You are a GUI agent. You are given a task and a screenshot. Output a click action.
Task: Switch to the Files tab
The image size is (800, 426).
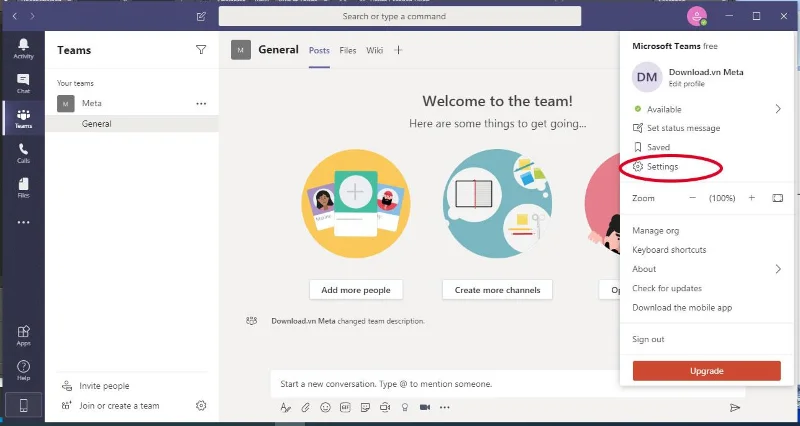click(347, 51)
